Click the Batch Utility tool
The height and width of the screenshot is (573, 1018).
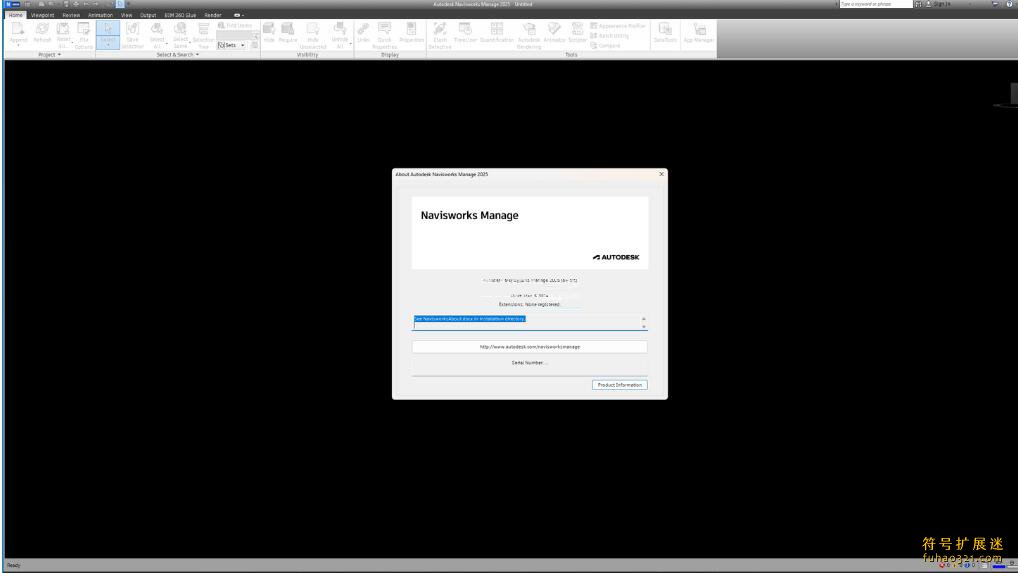click(x=609, y=36)
